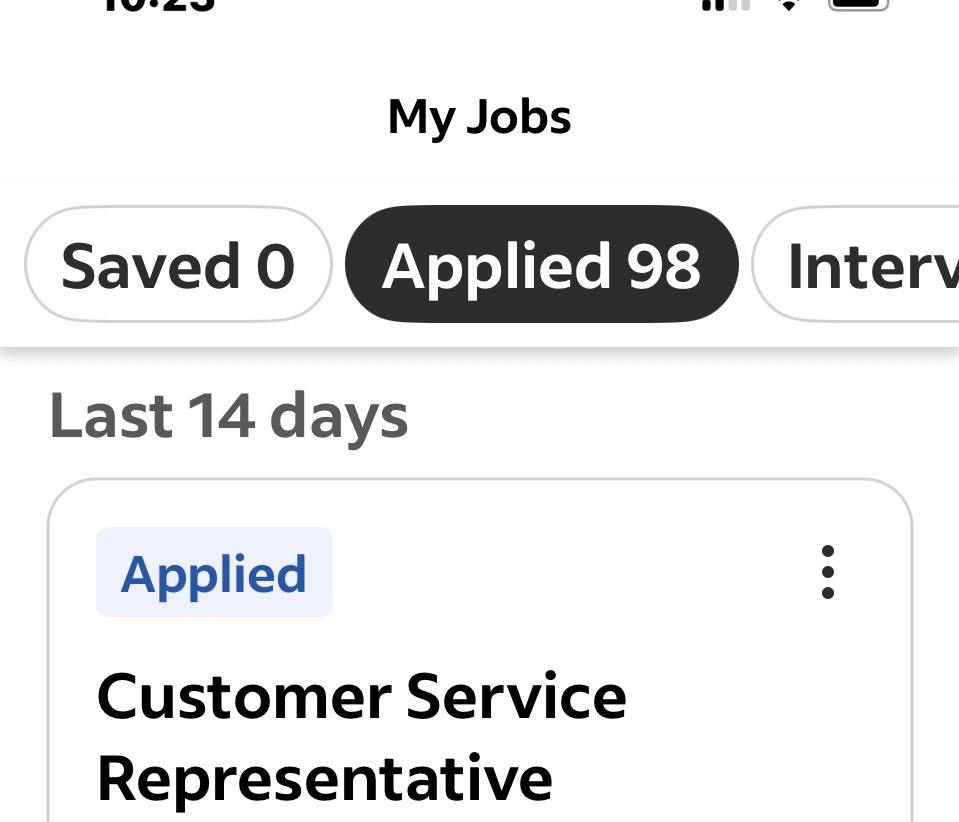959x822 pixels.
Task: Tap the My Jobs page heading
Action: (479, 117)
